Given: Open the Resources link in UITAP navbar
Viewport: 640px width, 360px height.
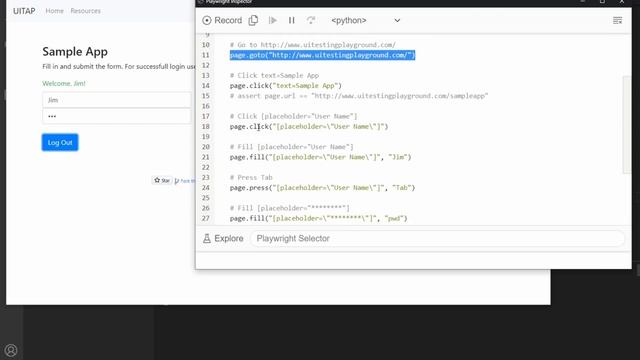Looking at the screenshot, I should [85, 11].
